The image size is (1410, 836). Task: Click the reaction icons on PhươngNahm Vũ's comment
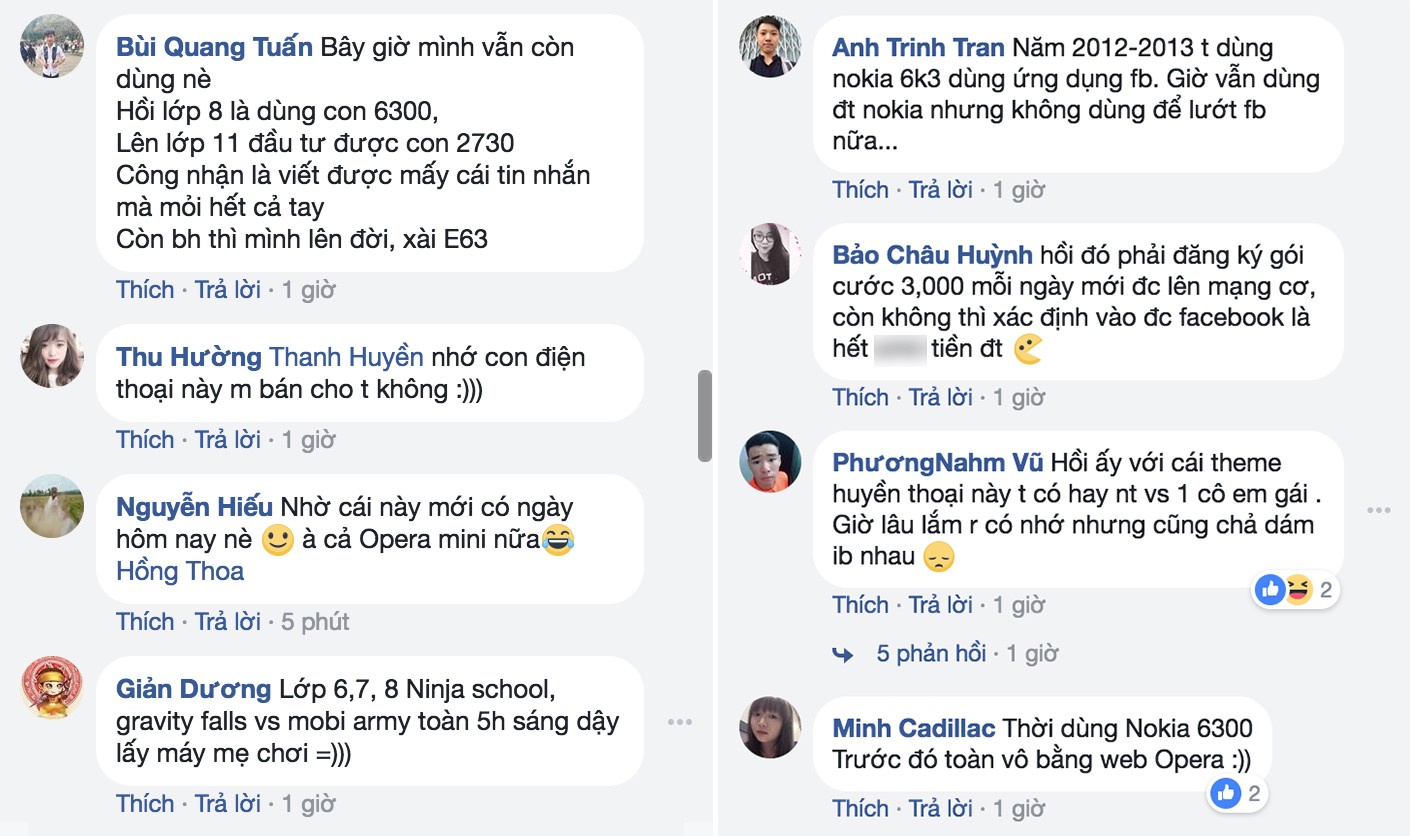pyautogui.click(x=1284, y=590)
